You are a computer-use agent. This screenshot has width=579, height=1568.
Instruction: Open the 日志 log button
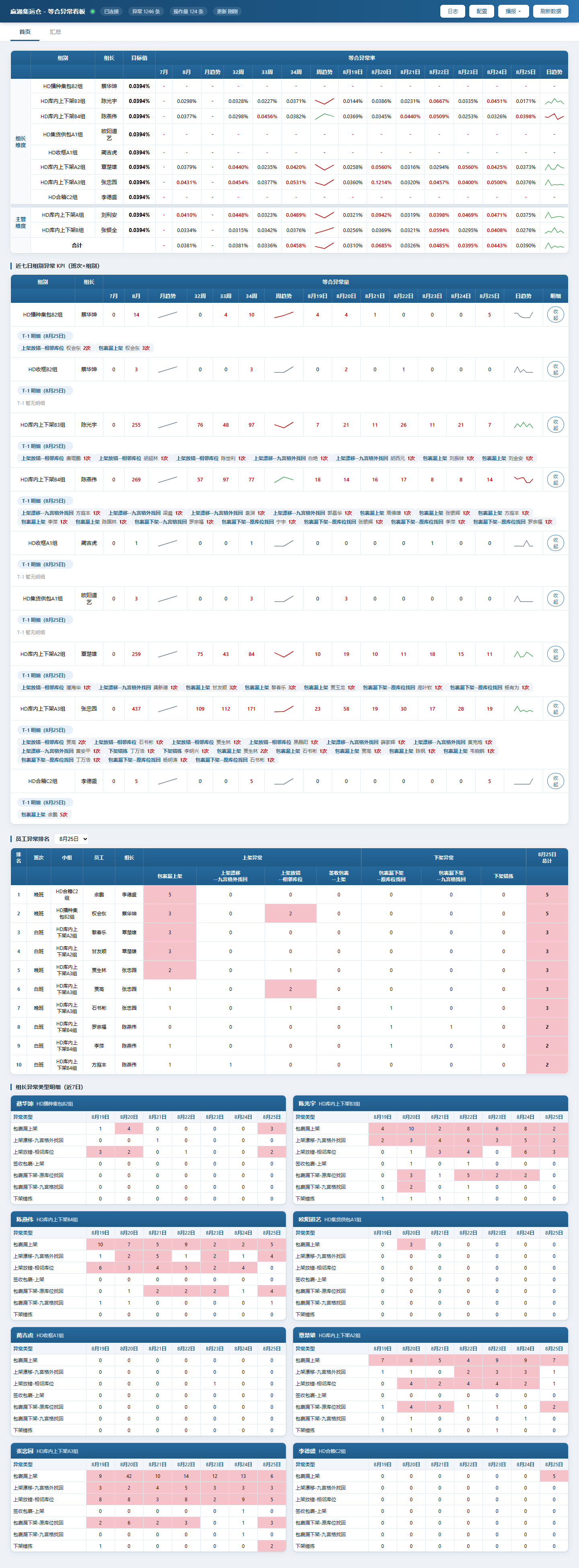[x=453, y=11]
